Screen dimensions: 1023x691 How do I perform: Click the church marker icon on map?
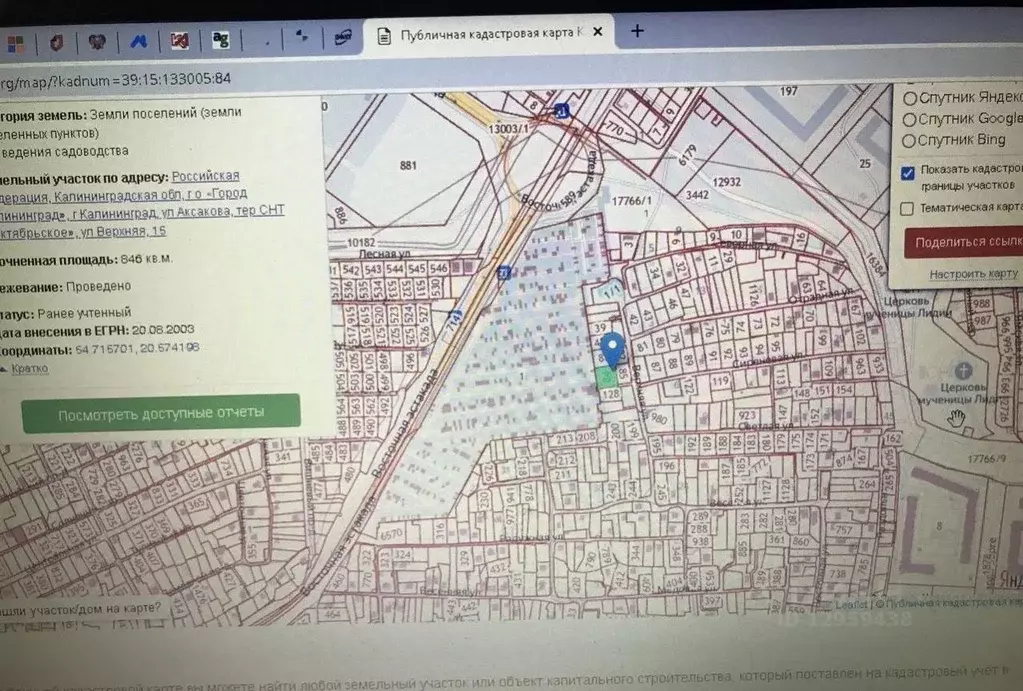click(964, 370)
